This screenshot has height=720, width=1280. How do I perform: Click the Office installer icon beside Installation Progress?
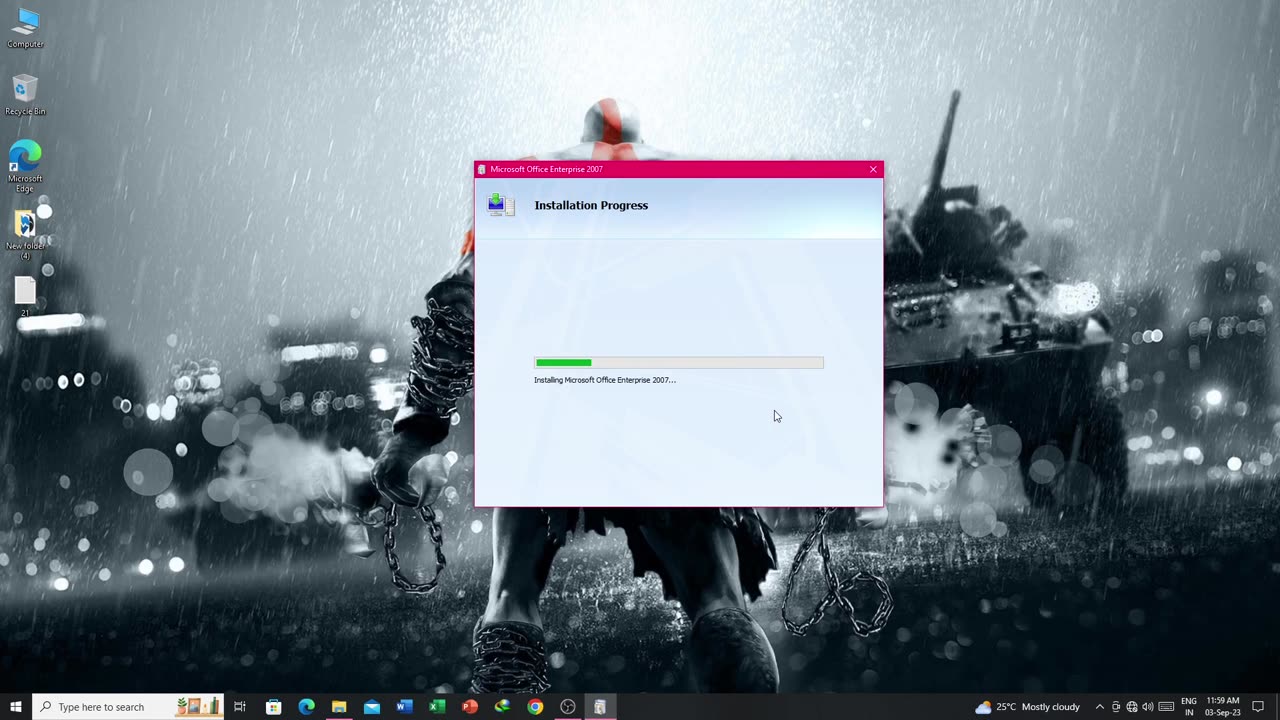501,205
